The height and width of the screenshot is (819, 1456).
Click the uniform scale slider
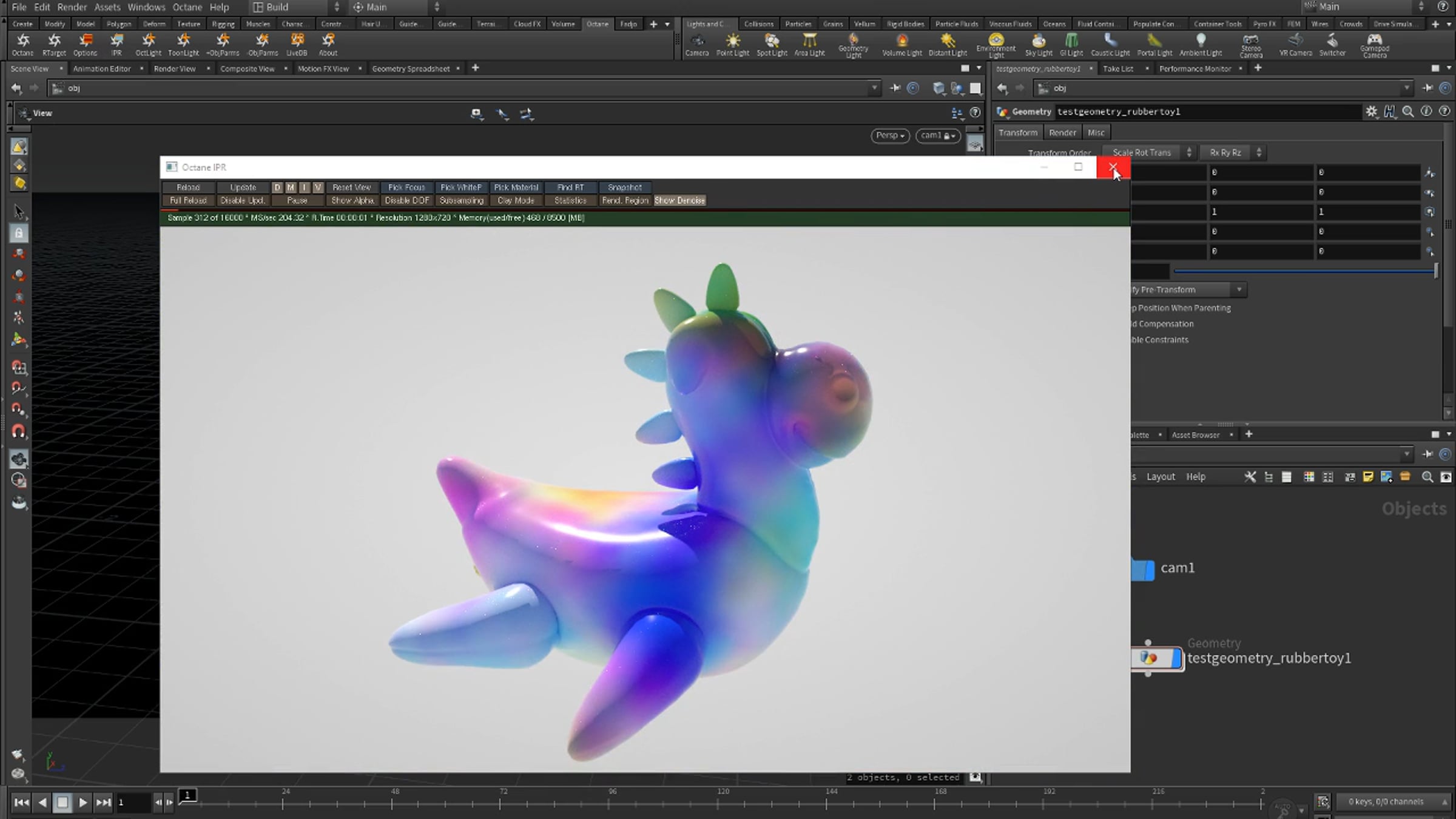tap(1304, 271)
